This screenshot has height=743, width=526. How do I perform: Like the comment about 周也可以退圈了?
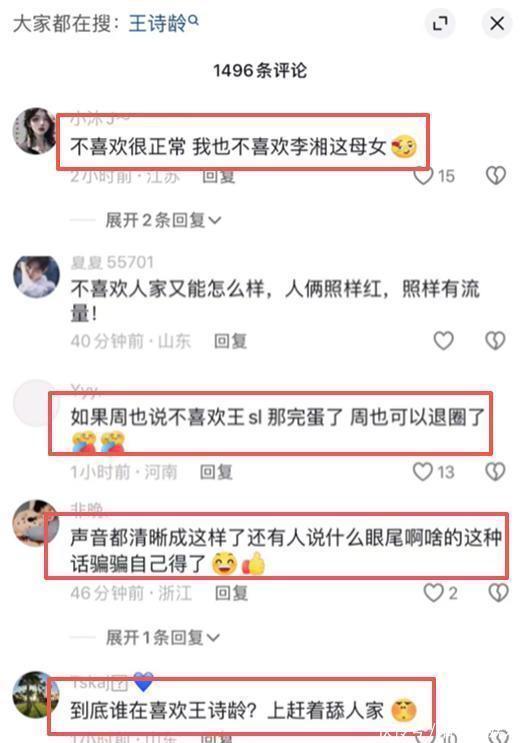[x=423, y=471]
